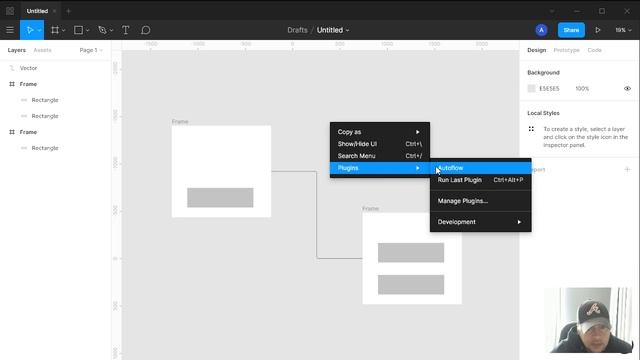Viewport: 640px width, 360px height.
Task: Choose Search Menu from context menu
Action: 380,156
